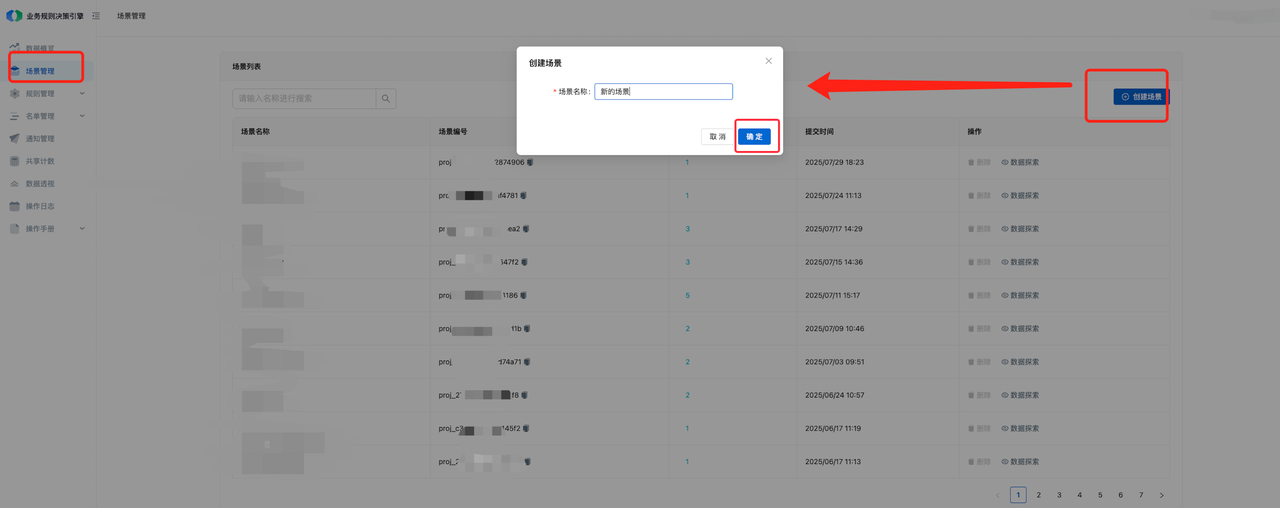Click the 数据透视 sidebar icon
Screen dimensions: 1280x508
point(15,184)
